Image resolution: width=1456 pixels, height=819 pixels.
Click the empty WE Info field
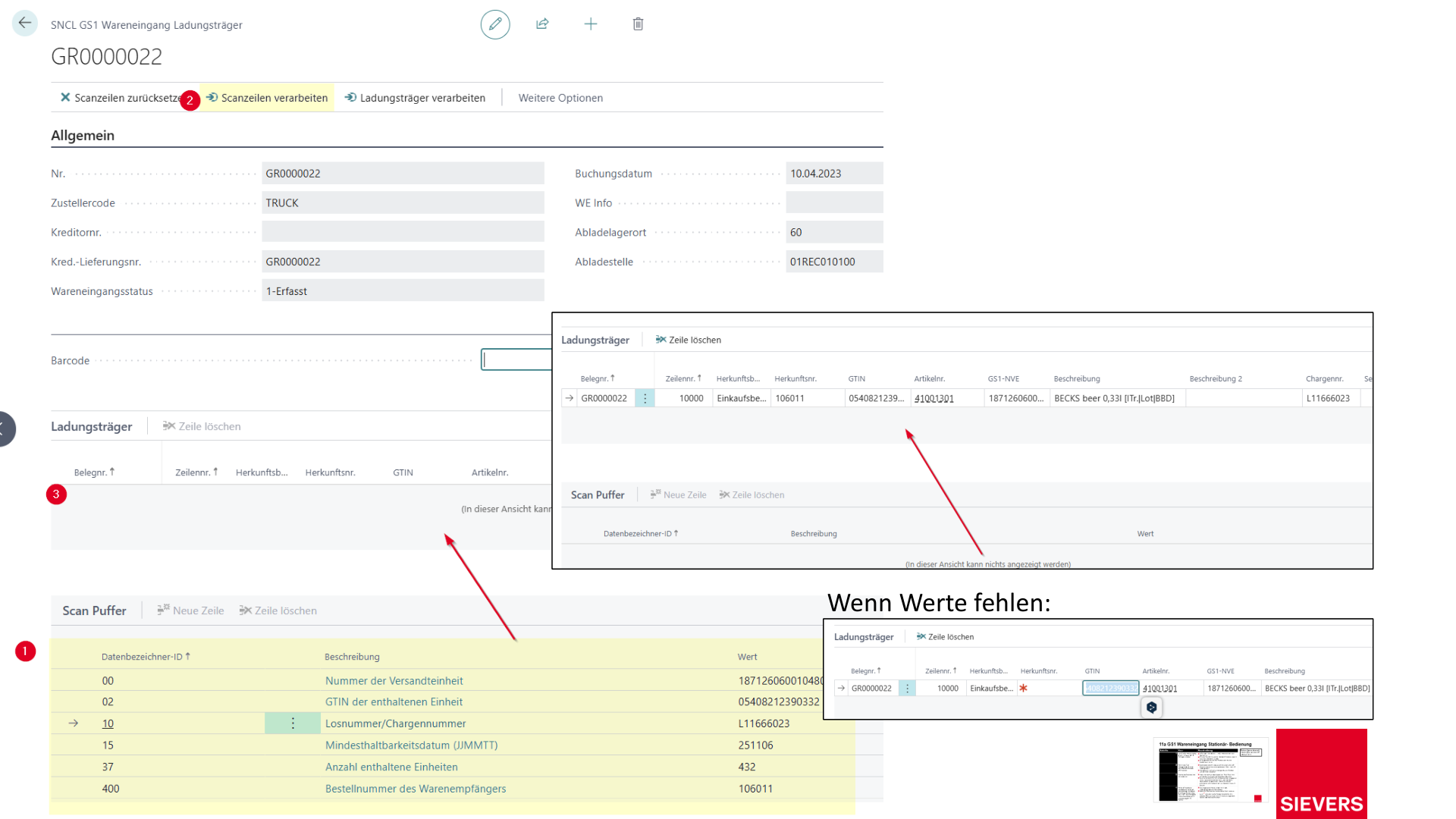(x=834, y=203)
